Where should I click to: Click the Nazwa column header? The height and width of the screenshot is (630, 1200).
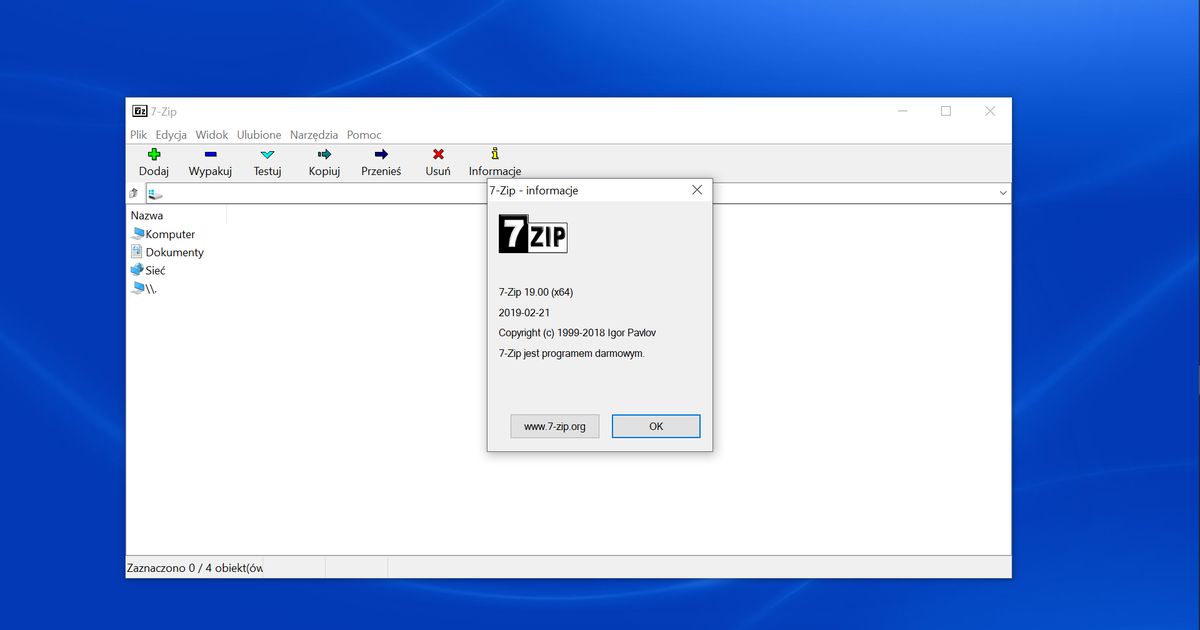[x=146, y=214]
